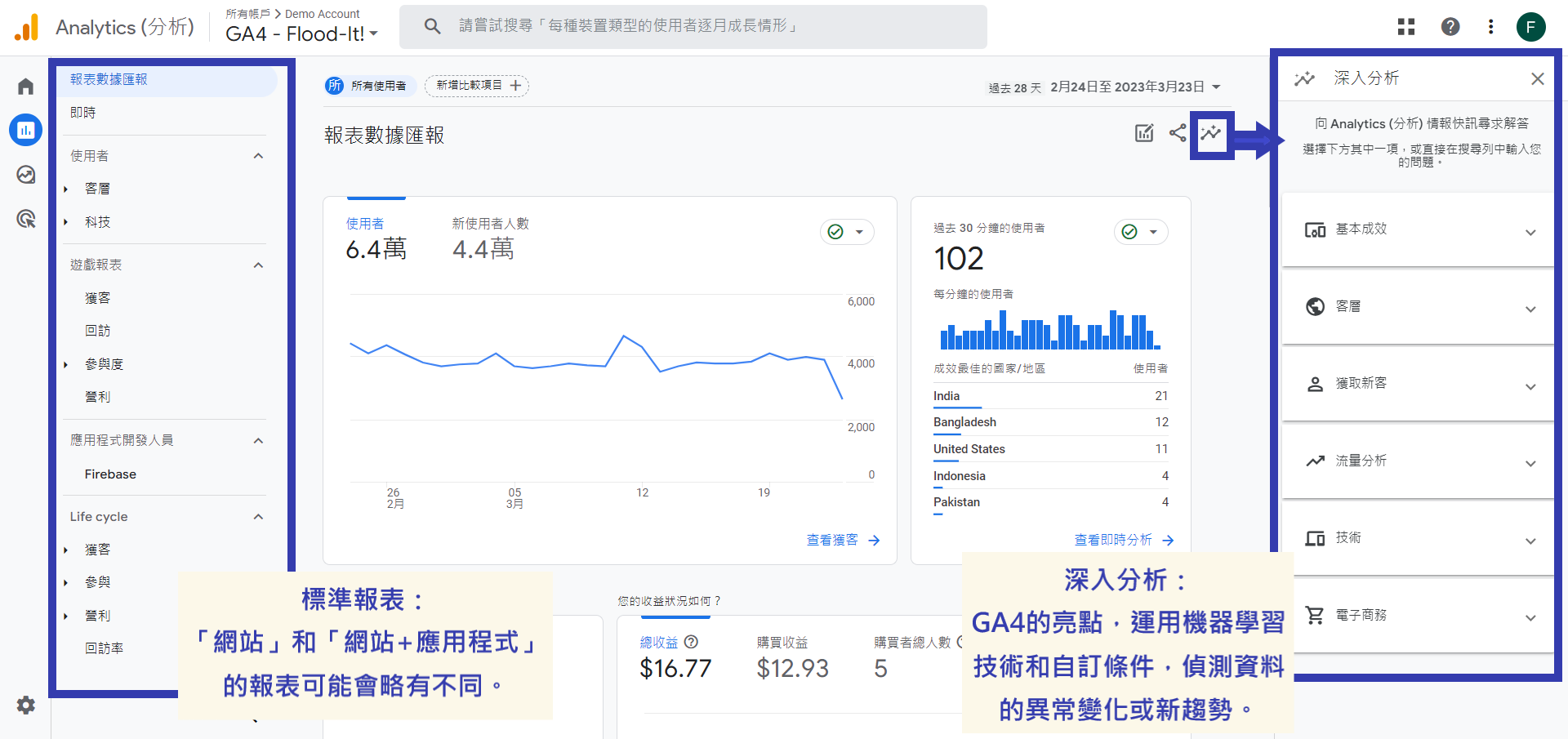
Task: Click the customize report pencil icon
Action: 1144,133
